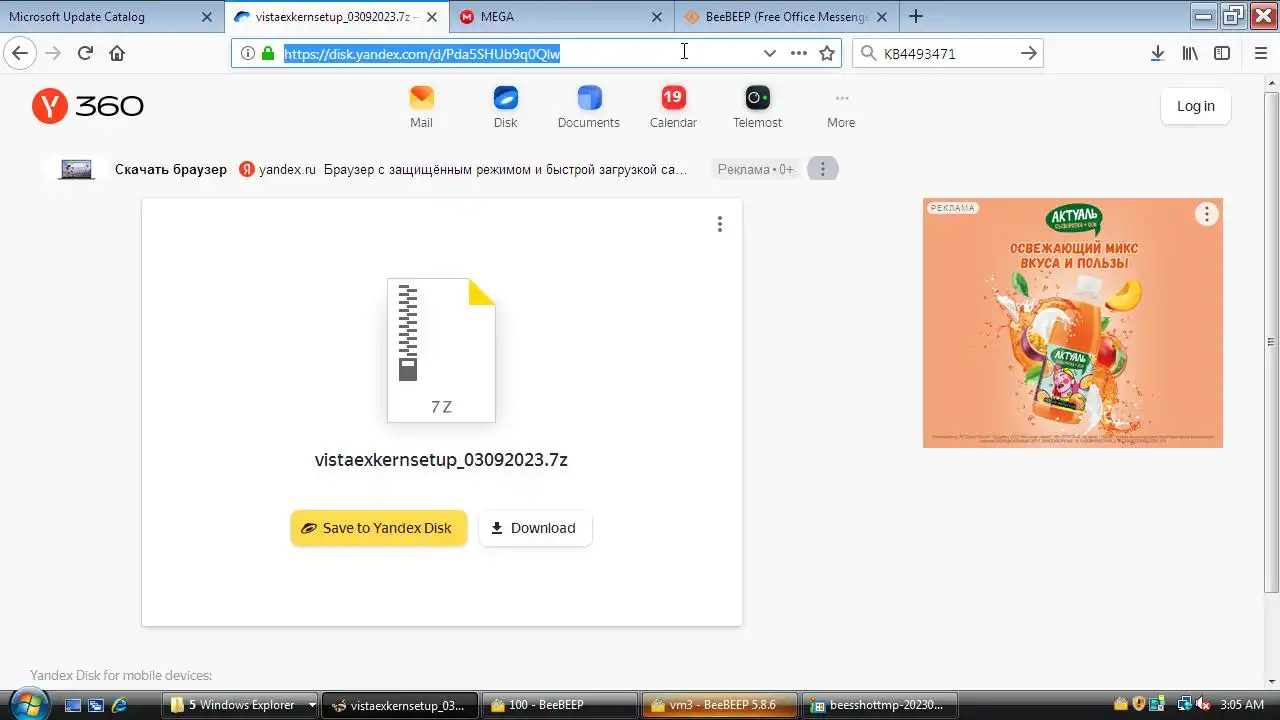Open the Firefox downloads panel
Screen dimensions: 1280x720
coord(1157,54)
